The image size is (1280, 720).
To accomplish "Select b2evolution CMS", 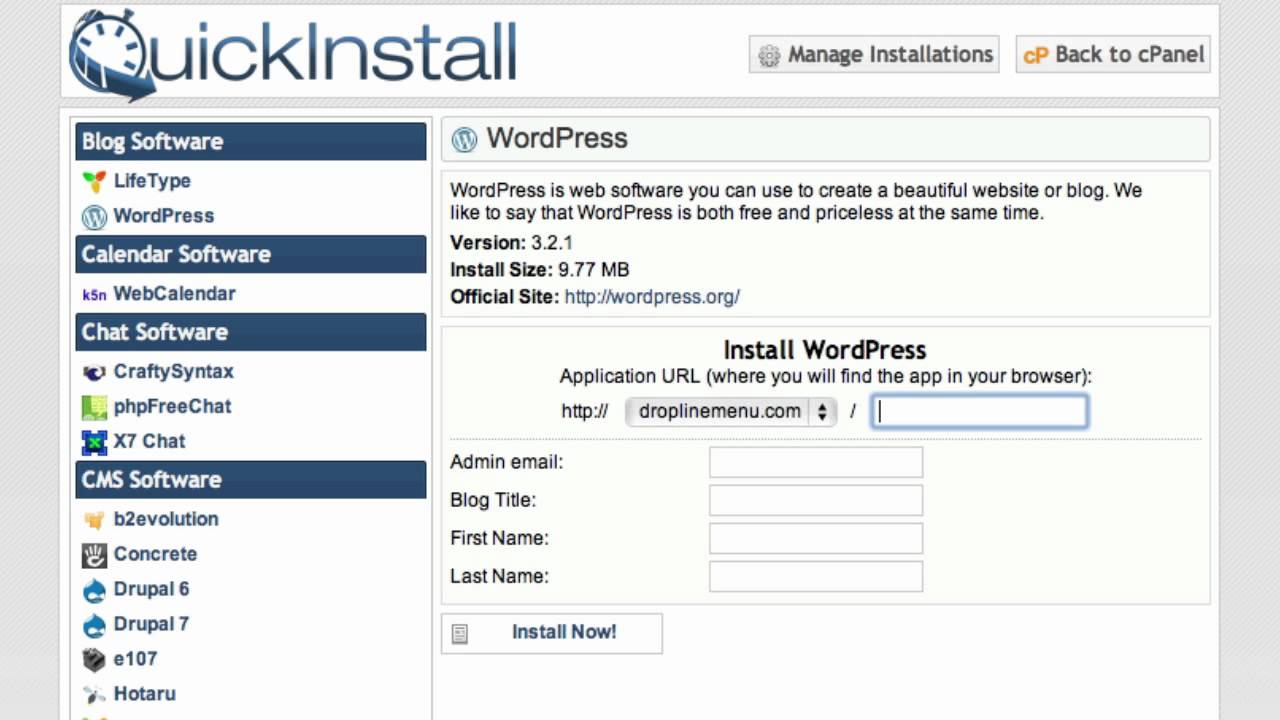I will [x=166, y=520].
